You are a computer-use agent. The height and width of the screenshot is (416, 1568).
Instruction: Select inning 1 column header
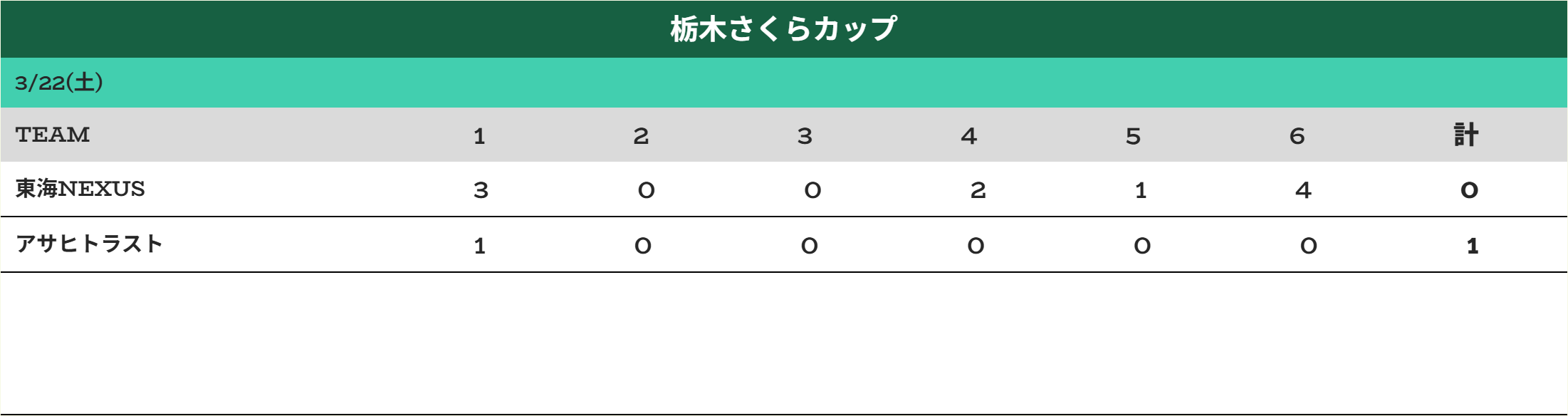pyautogui.click(x=479, y=135)
